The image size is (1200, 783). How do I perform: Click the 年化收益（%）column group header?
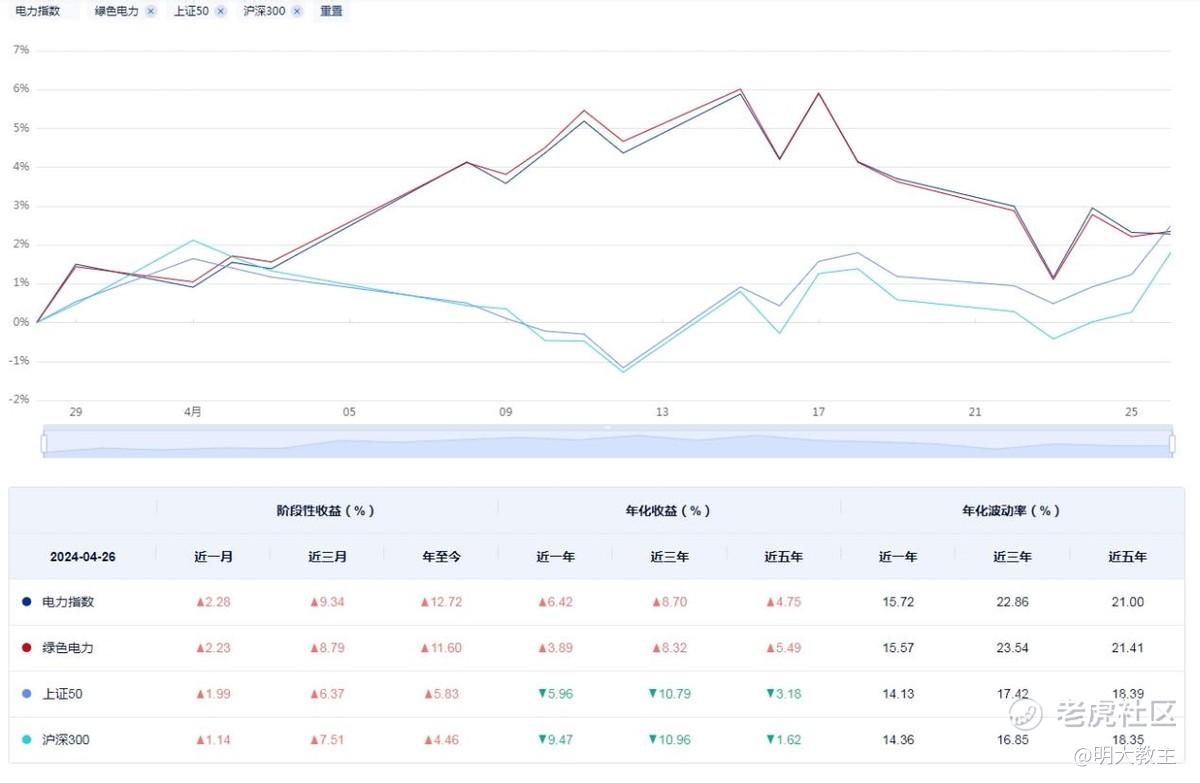pos(667,510)
